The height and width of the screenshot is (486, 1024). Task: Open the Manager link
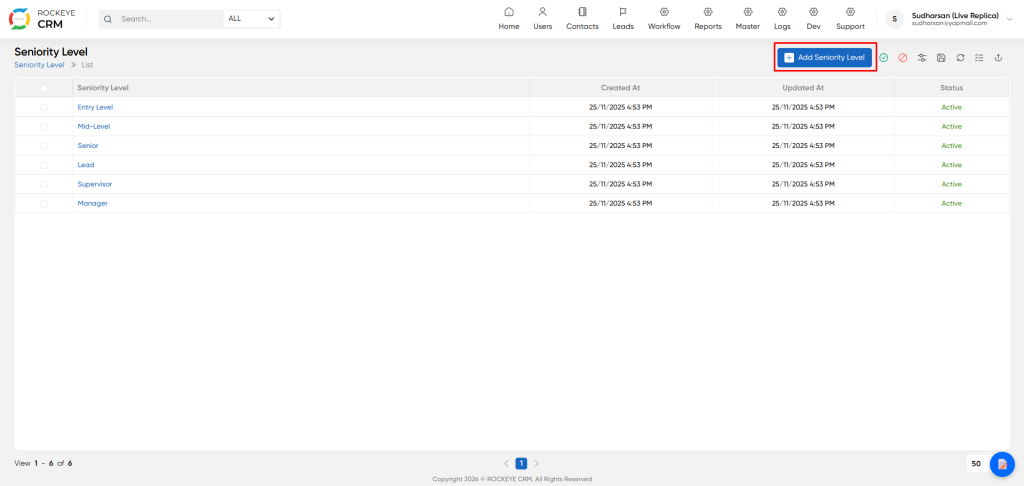pyautogui.click(x=93, y=204)
